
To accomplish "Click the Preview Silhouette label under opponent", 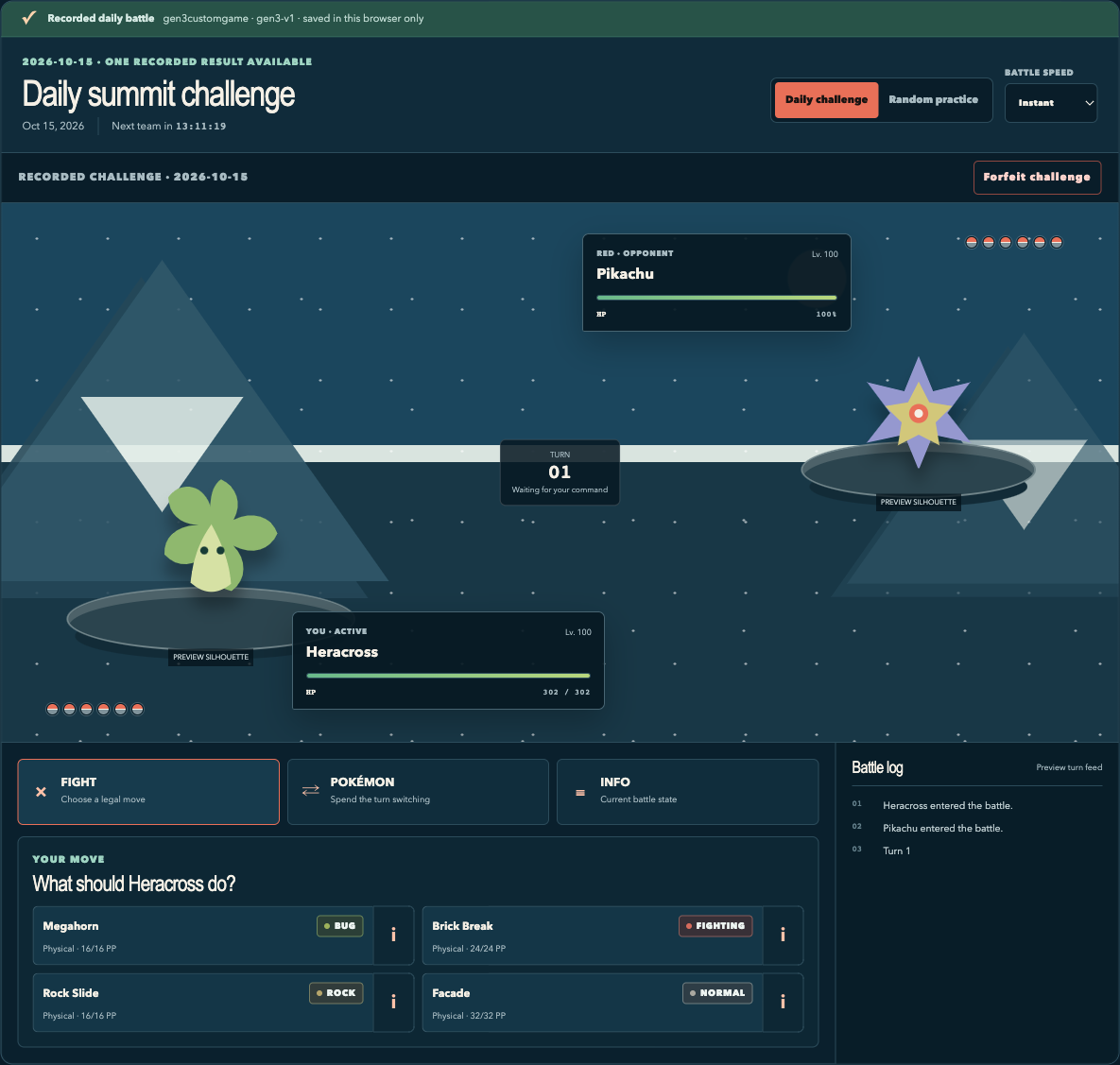I will (918, 502).
